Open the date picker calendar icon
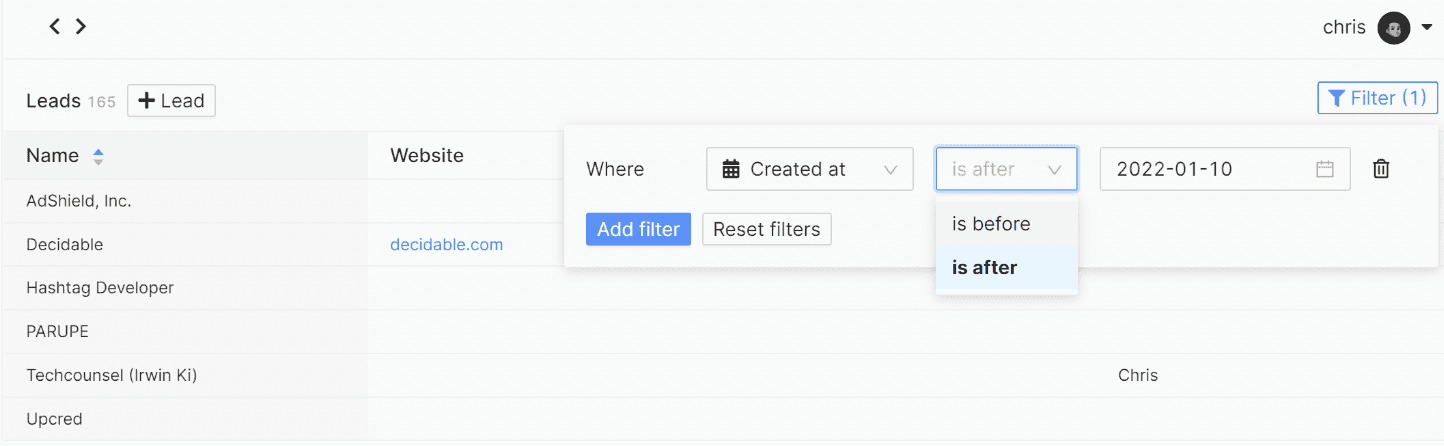The width and height of the screenshot is (1444, 446). tap(1325, 169)
